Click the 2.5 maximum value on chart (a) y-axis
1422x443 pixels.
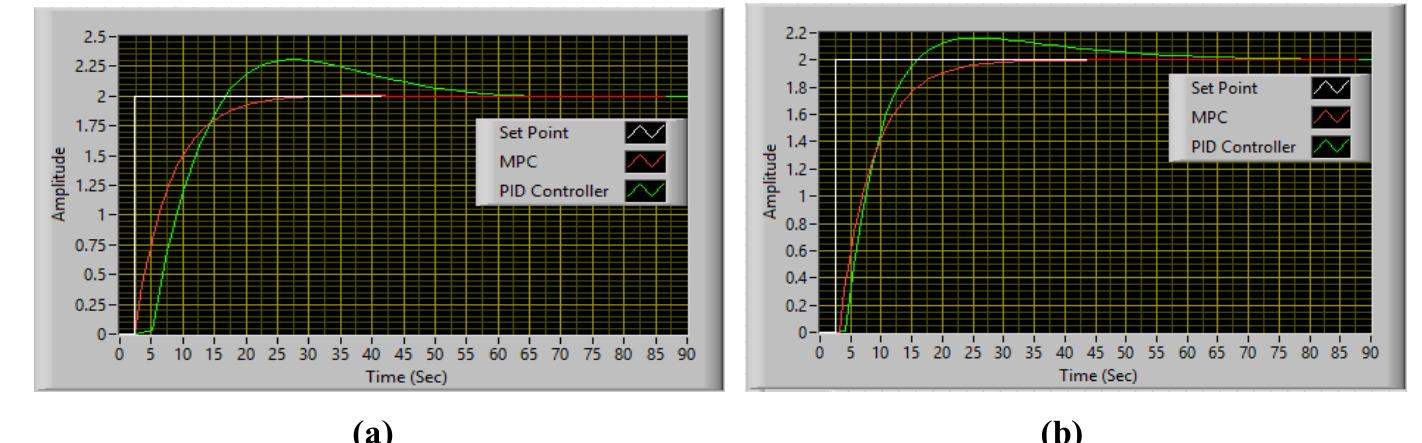[93, 36]
